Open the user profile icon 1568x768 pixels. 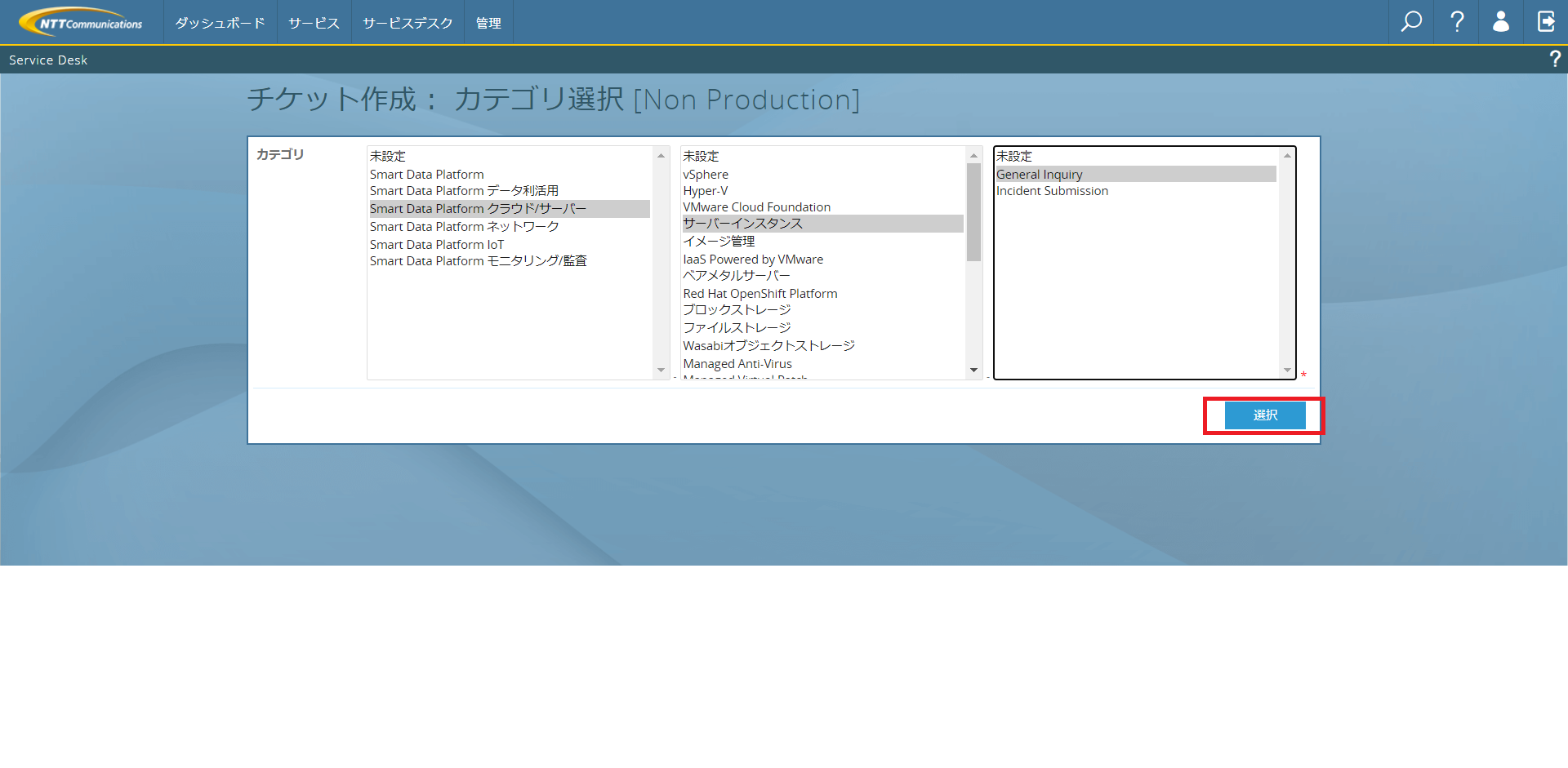tap(1501, 22)
